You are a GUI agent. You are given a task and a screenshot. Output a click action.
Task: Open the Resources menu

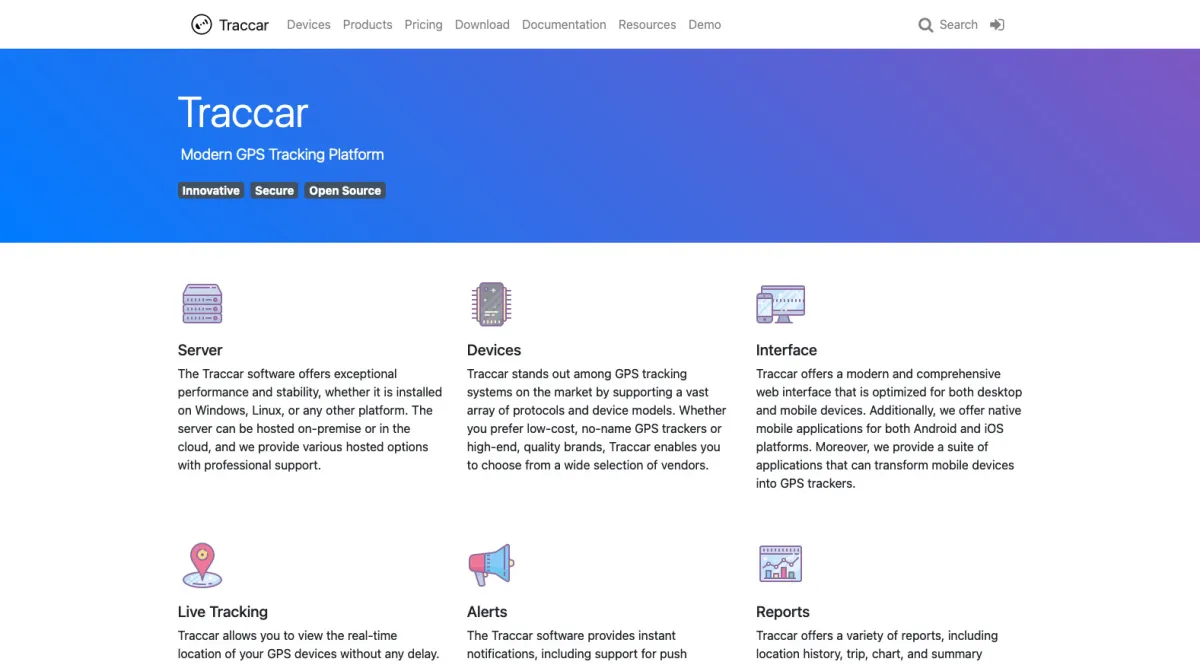point(647,25)
